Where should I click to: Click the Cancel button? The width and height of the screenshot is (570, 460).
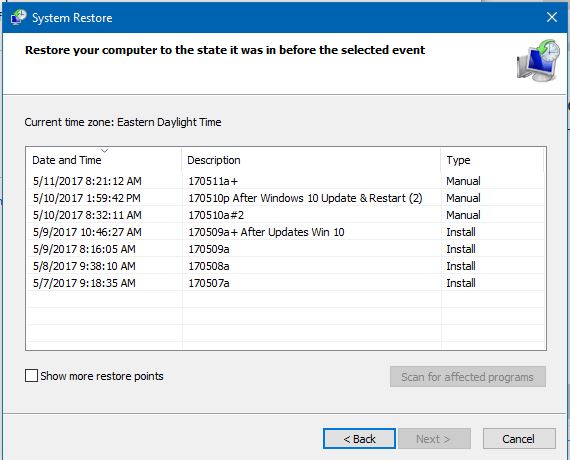point(519,439)
